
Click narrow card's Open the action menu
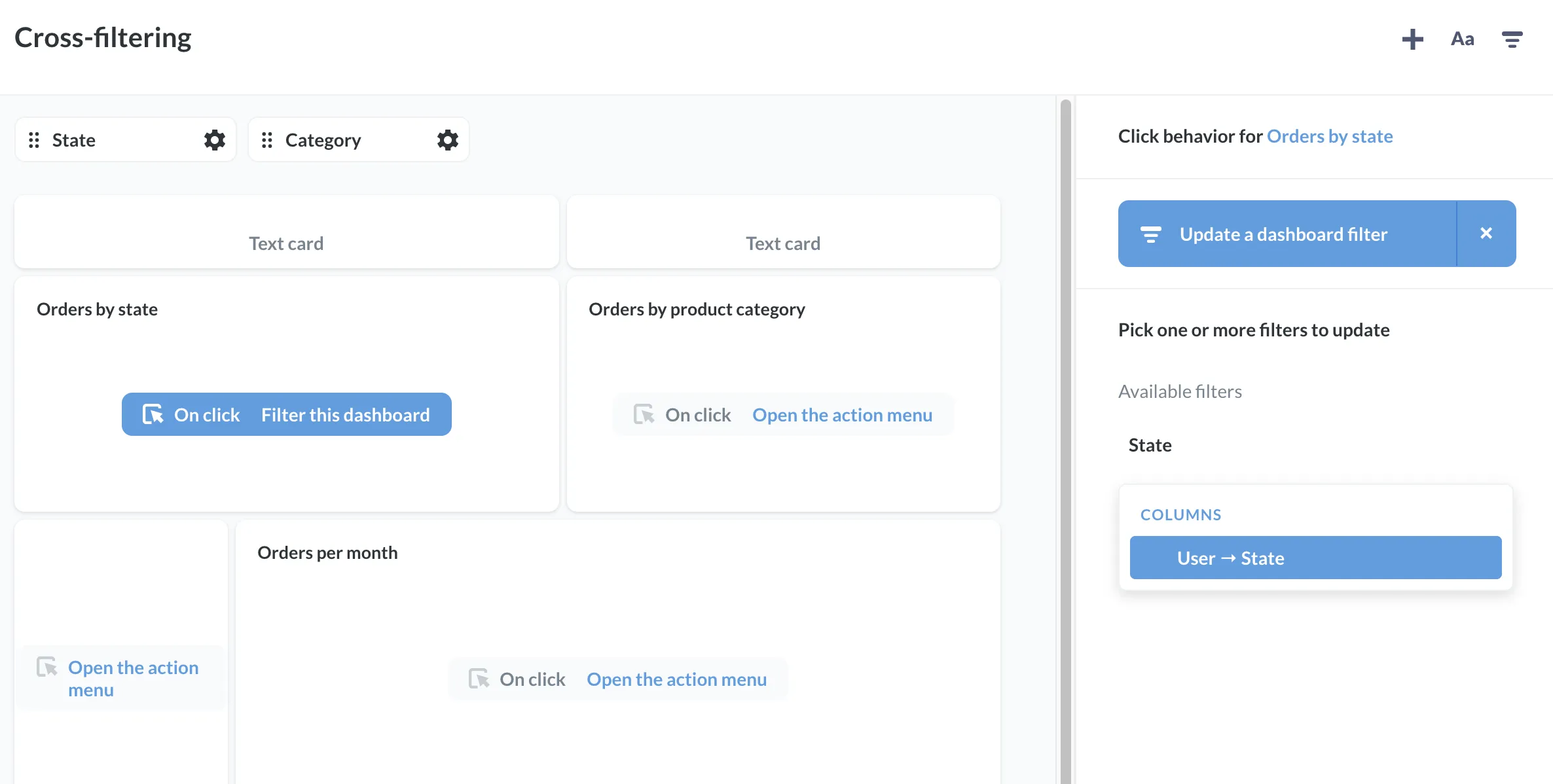pyautogui.click(x=120, y=678)
